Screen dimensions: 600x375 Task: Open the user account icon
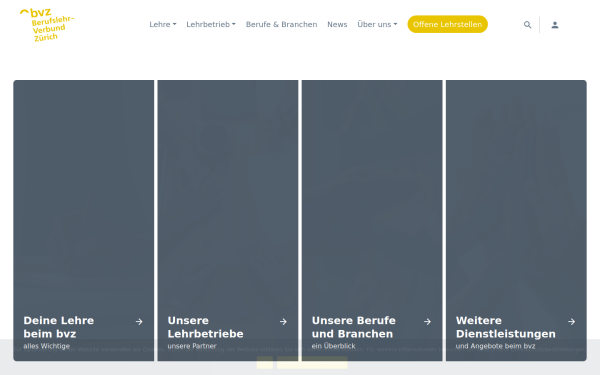click(554, 25)
